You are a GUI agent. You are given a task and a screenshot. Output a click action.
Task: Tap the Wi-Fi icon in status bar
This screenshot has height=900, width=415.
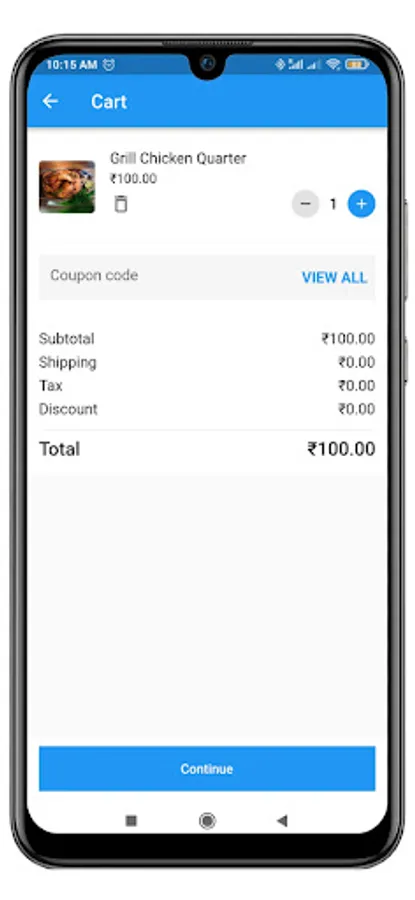(x=333, y=64)
